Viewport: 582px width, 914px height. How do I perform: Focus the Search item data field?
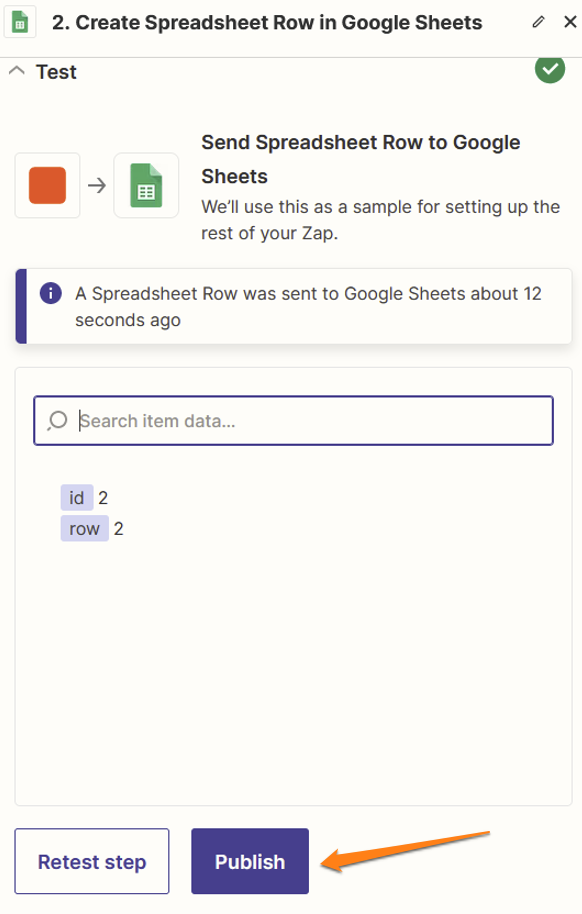click(293, 420)
